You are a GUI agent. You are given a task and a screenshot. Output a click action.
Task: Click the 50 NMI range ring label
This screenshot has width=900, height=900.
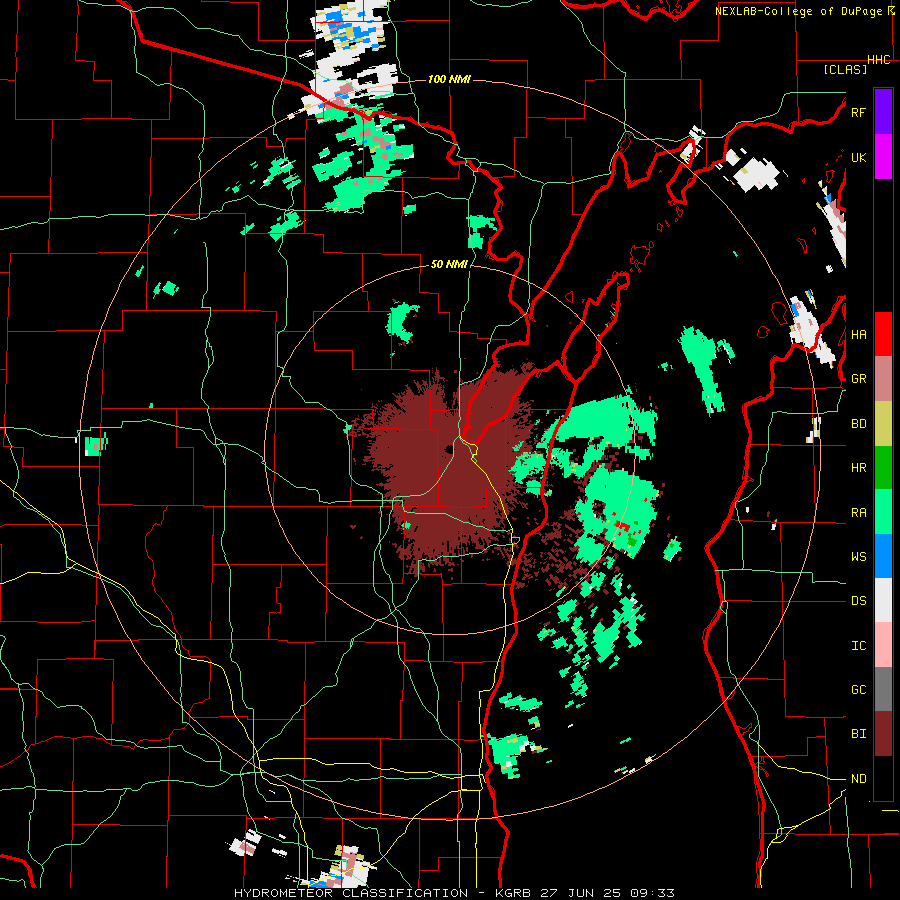point(449,264)
